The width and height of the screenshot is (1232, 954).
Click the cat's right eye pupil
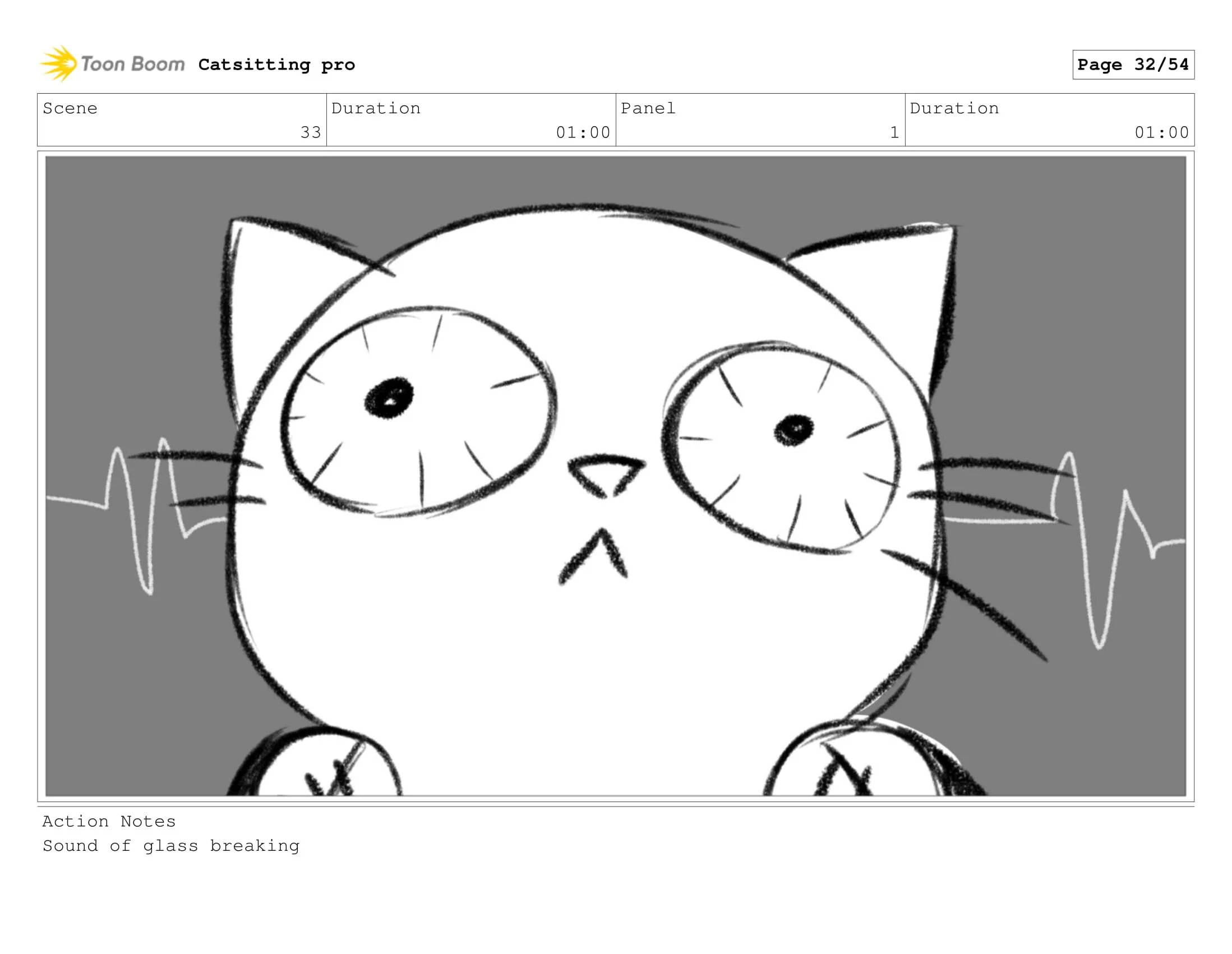[x=793, y=430]
